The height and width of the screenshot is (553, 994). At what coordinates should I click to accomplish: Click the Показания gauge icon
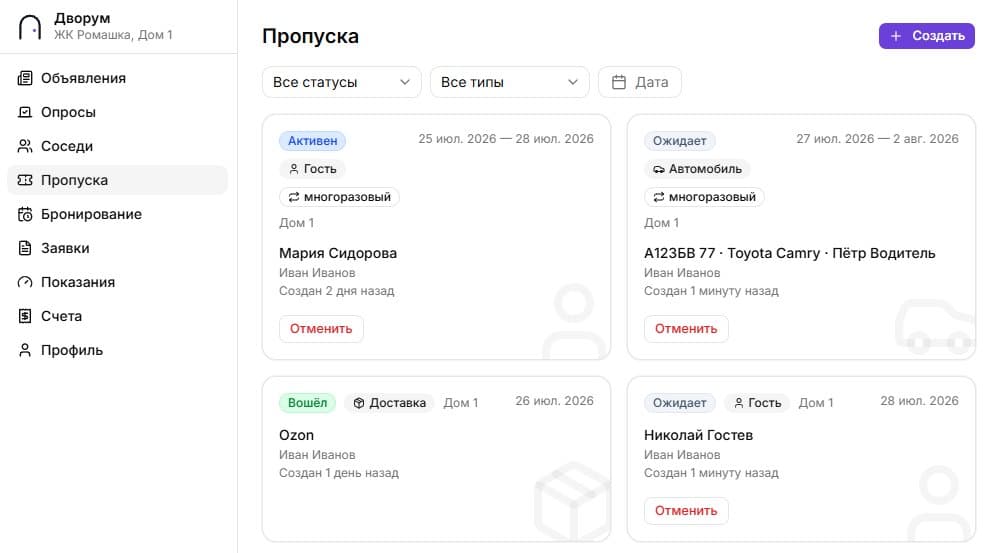pos(25,282)
